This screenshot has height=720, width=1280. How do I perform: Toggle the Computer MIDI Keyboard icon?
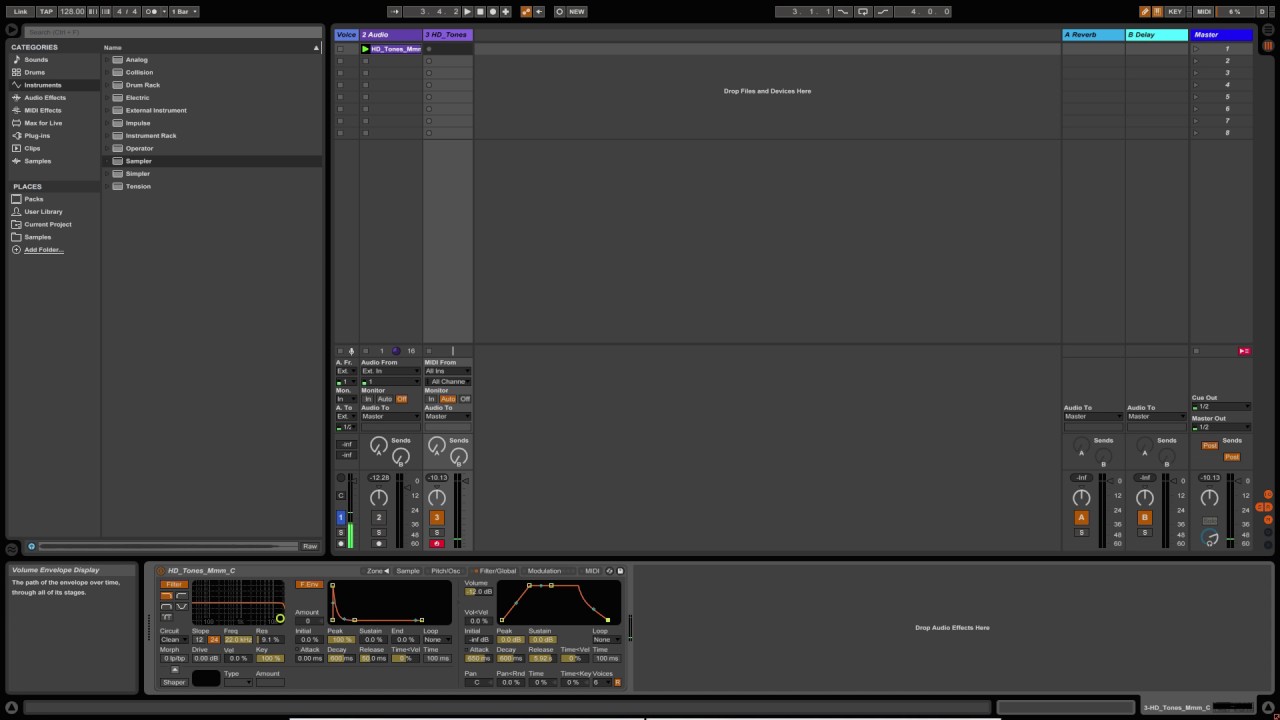pos(1157,12)
